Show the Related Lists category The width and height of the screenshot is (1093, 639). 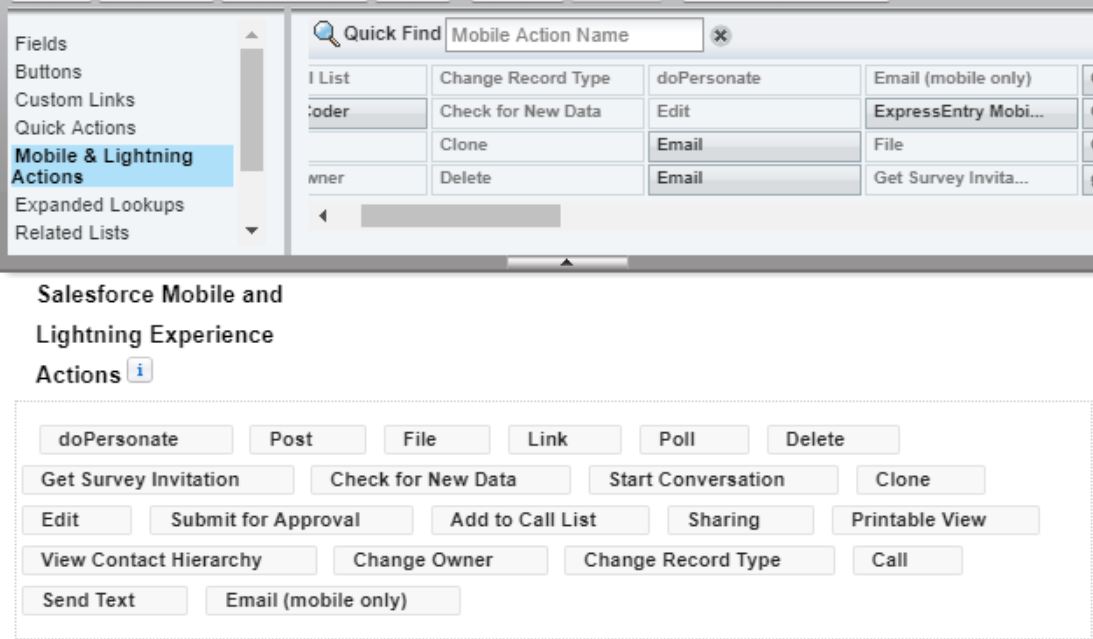pyautogui.click(x=72, y=233)
